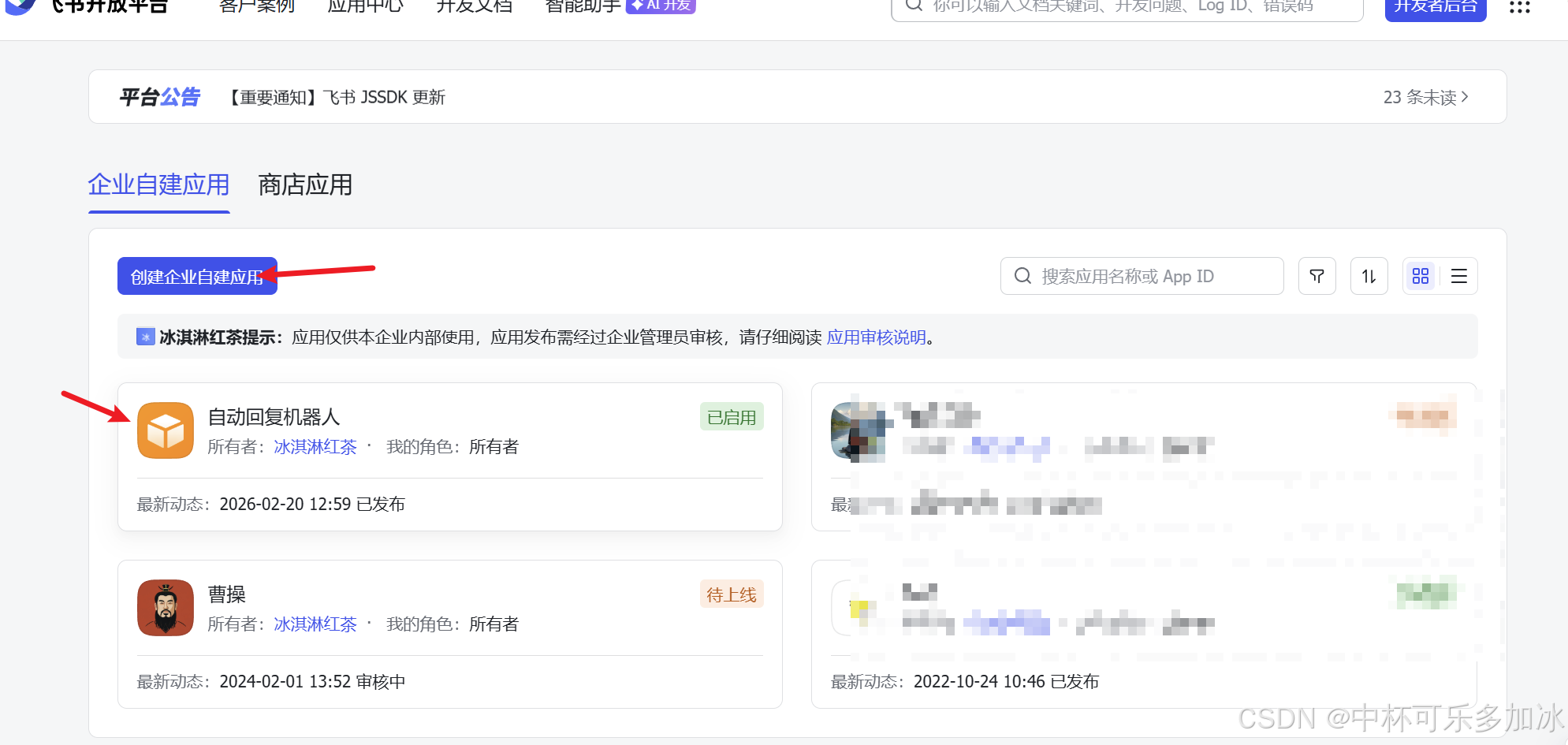The width and height of the screenshot is (1568, 745).
Task: Switch to list view layout
Action: click(1458, 276)
